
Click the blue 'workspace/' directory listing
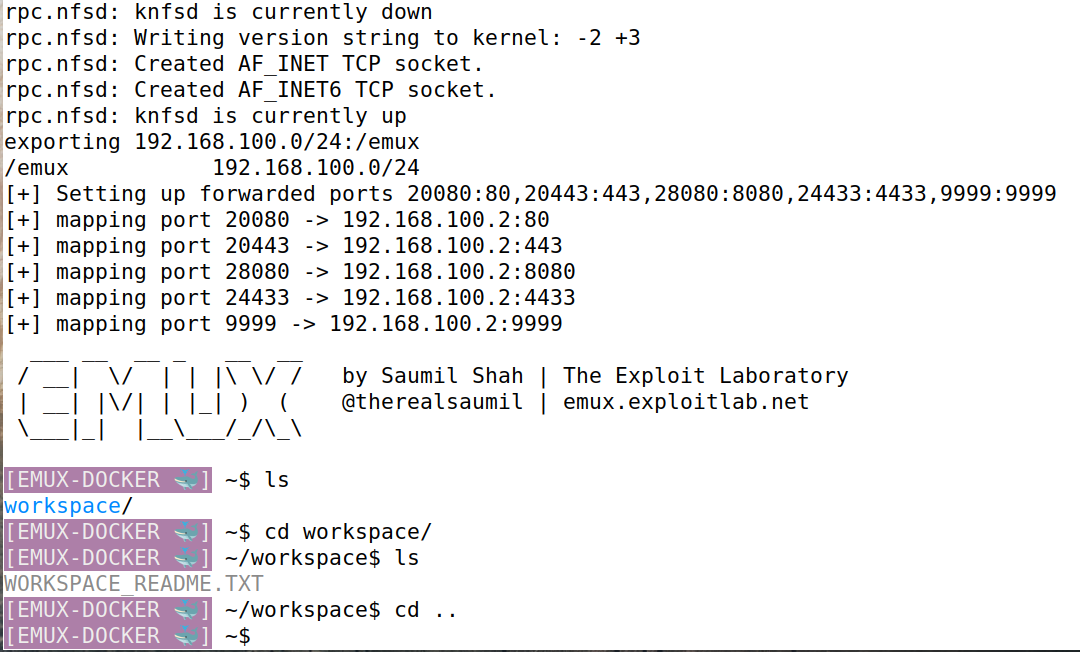(68, 506)
